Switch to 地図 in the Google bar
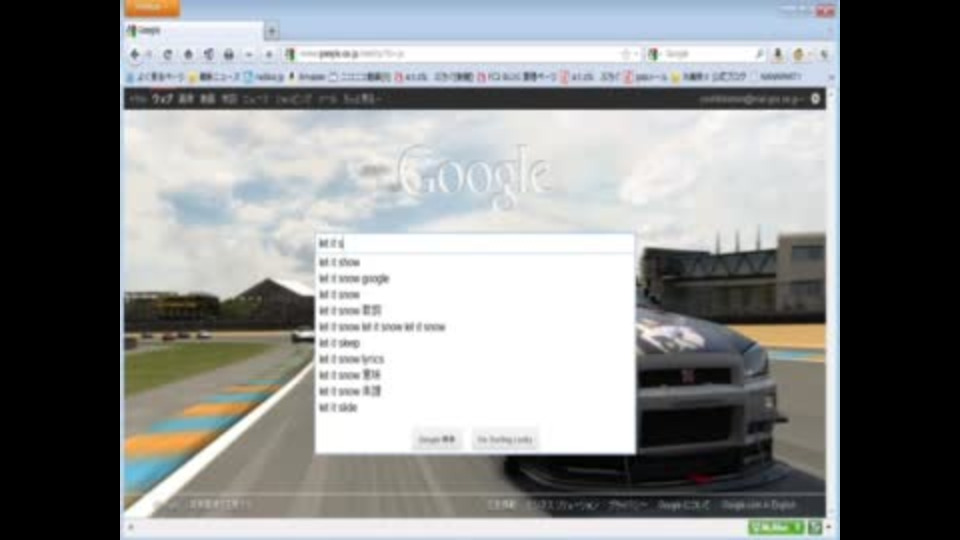Viewport: 960px width, 540px height. (x=229, y=99)
